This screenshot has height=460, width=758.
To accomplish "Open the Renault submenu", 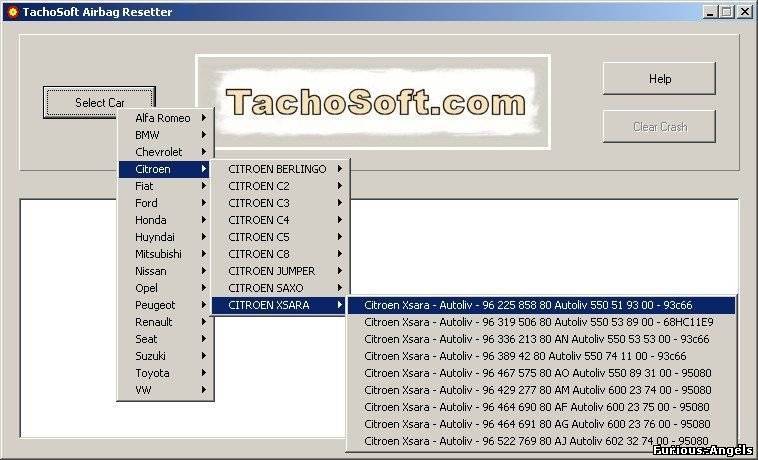I will (x=164, y=322).
